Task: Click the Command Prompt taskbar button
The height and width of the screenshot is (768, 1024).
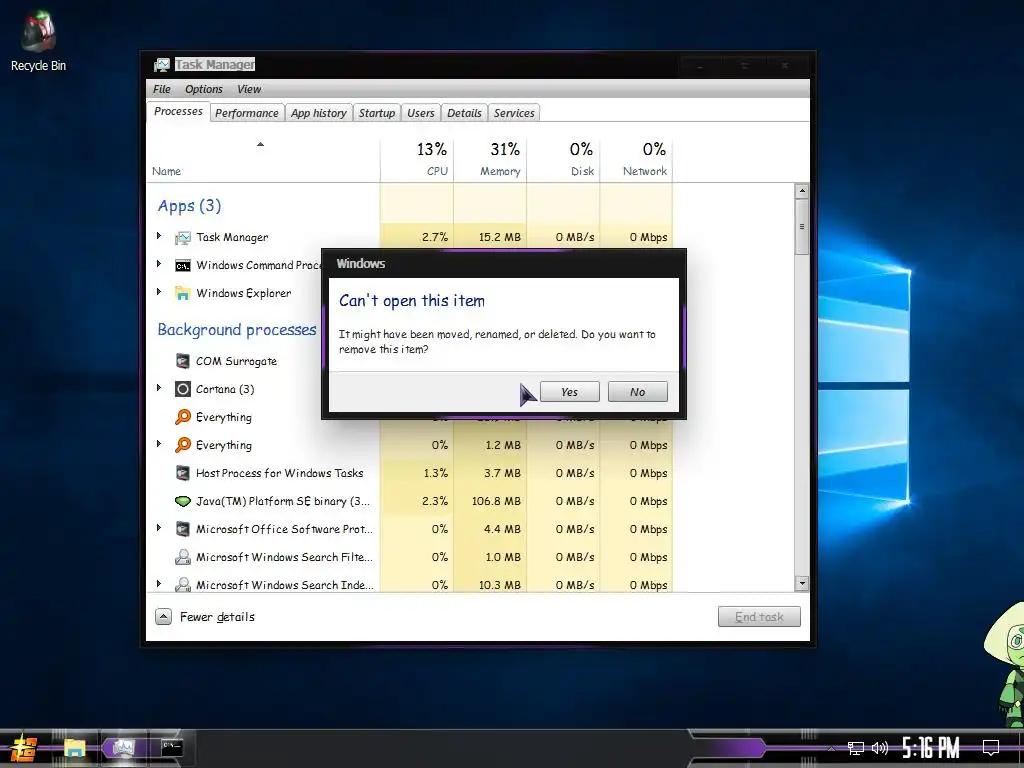Action: pyautogui.click(x=172, y=748)
